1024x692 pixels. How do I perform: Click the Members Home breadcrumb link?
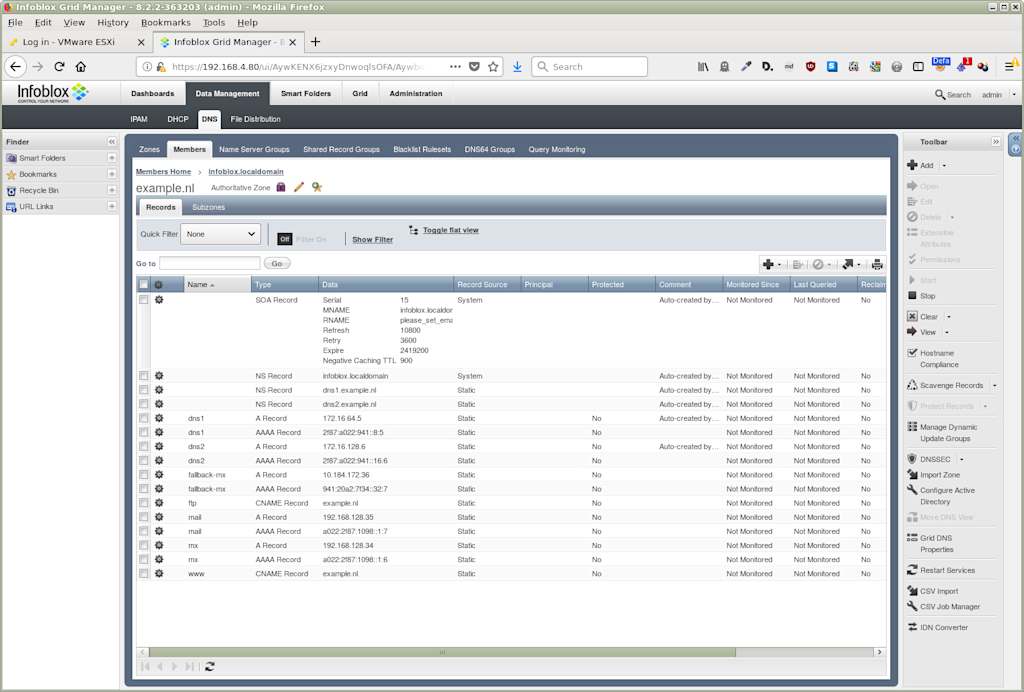tap(163, 172)
